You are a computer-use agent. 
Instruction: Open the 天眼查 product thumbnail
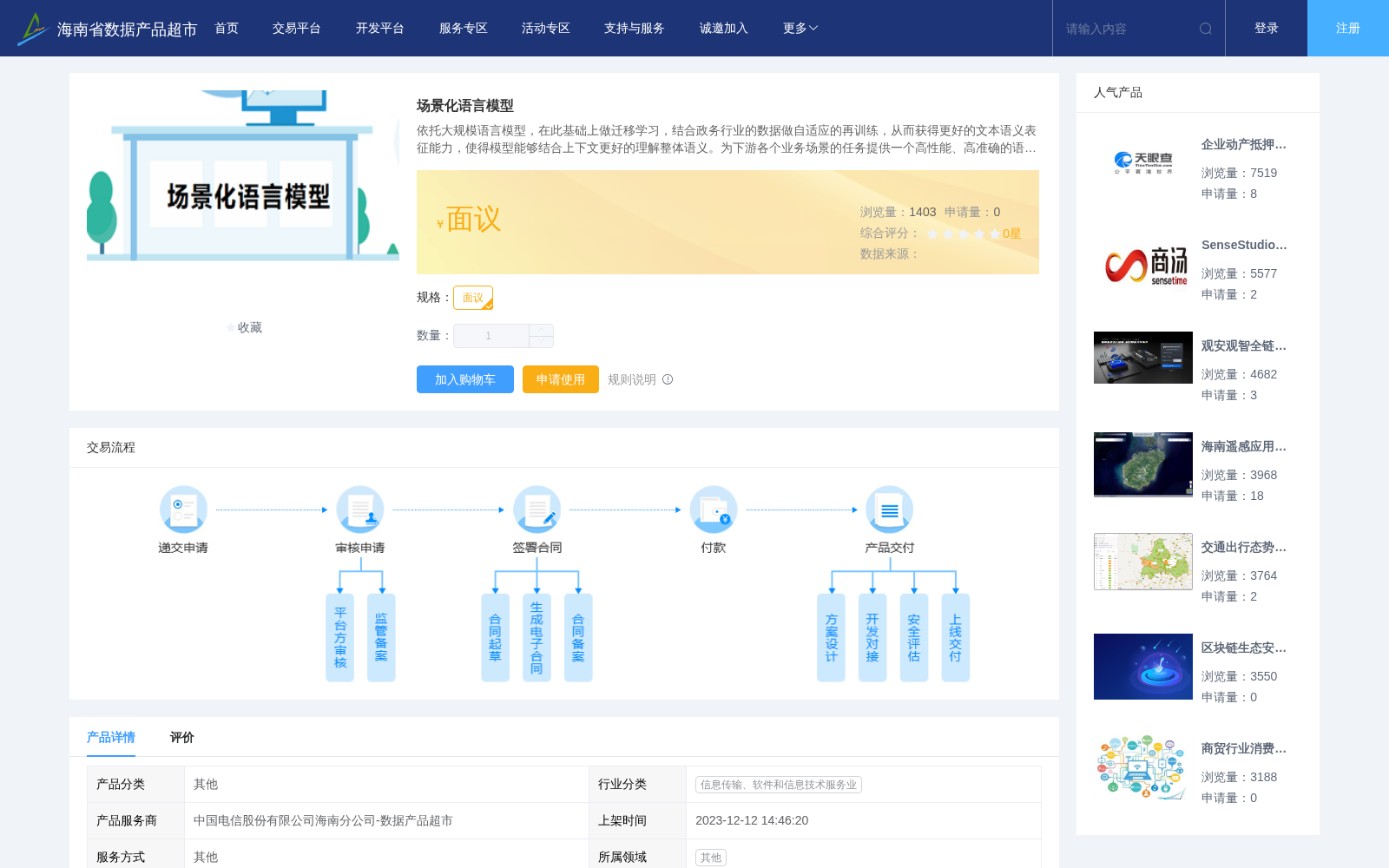coord(1143,163)
